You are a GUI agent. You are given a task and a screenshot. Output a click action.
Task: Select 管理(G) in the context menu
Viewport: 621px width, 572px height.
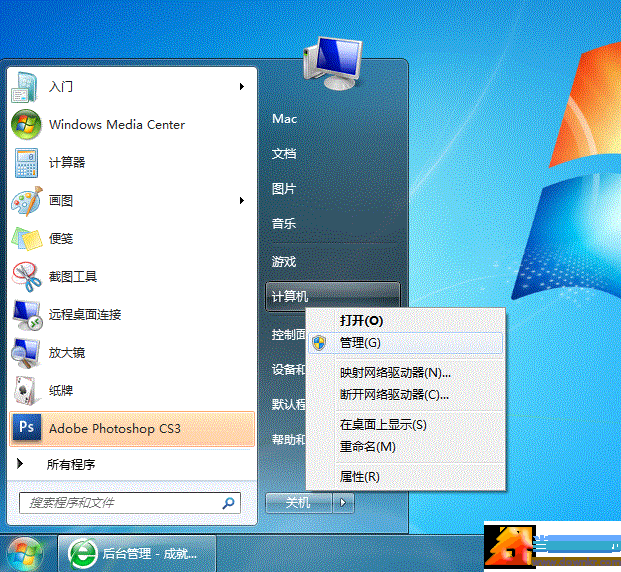(360, 343)
